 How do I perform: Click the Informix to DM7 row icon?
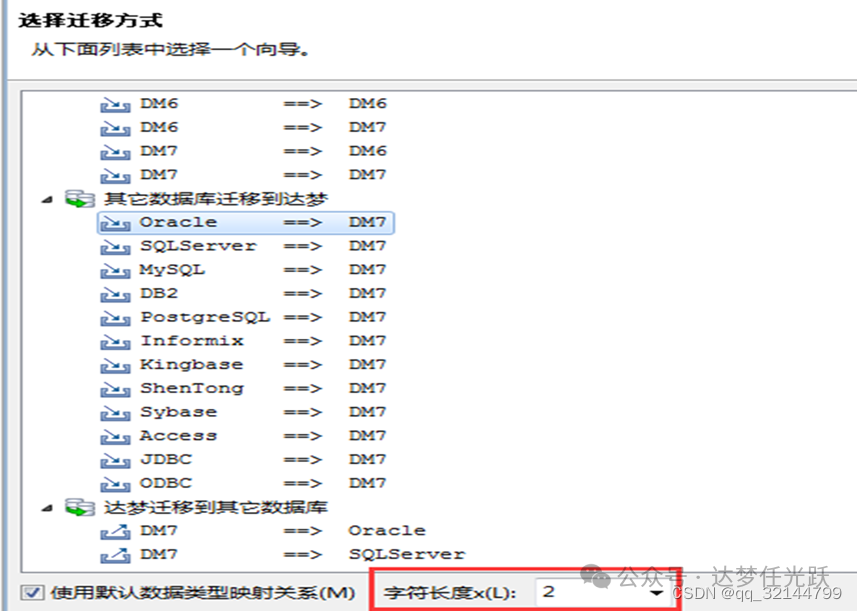(x=115, y=342)
